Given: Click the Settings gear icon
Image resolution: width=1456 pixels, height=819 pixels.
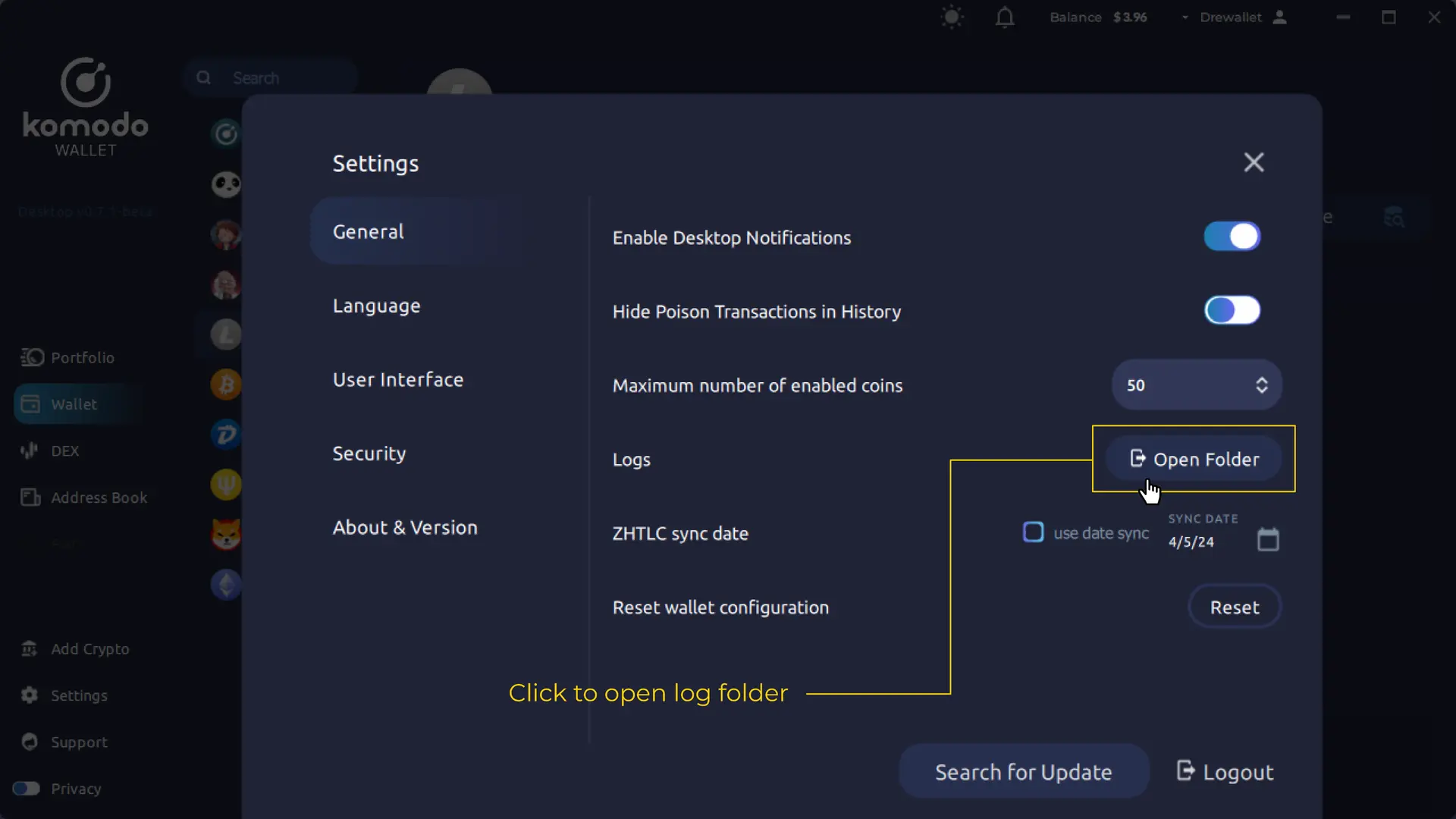Looking at the screenshot, I should [29, 694].
